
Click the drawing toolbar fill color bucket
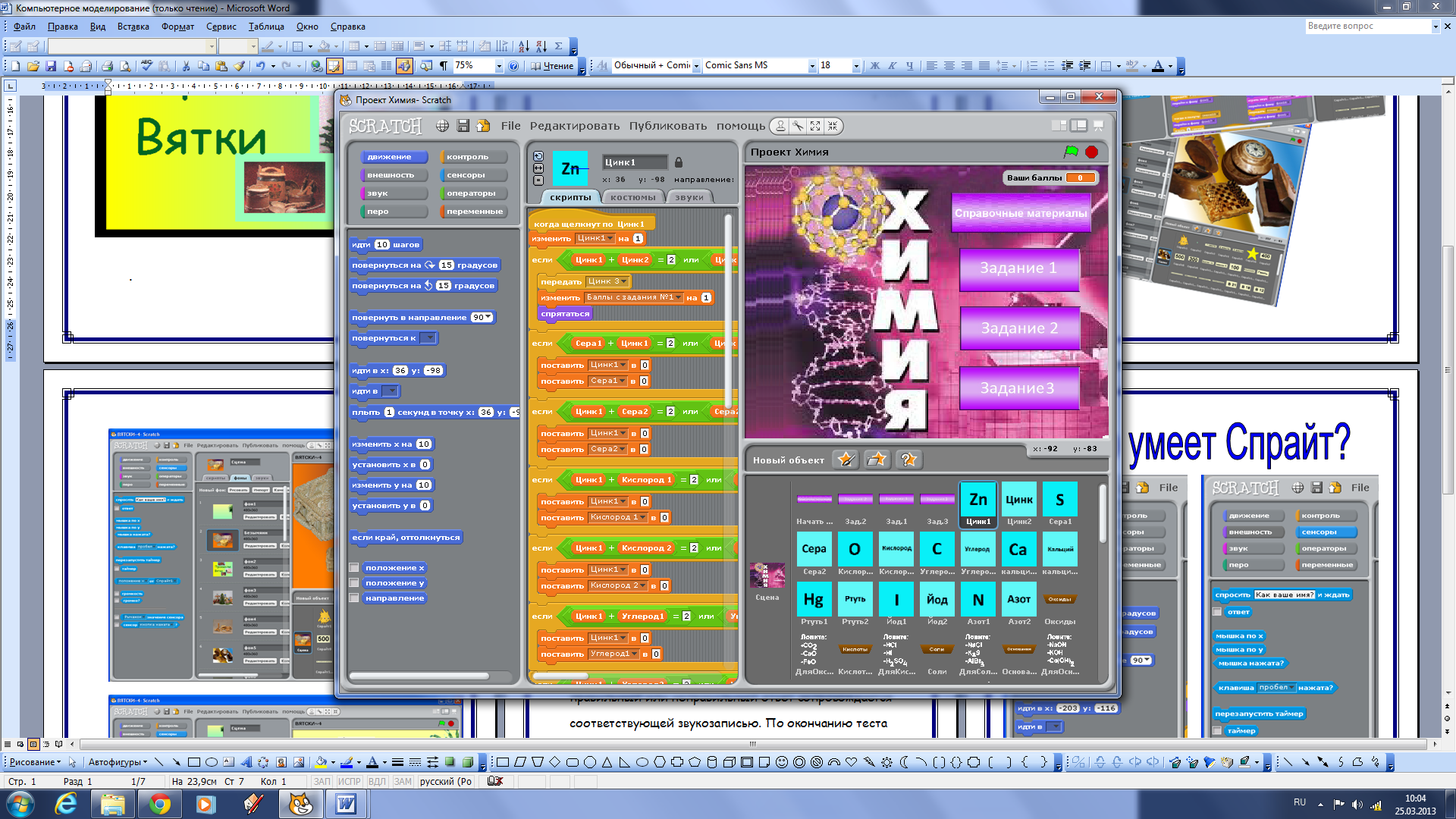pyautogui.click(x=321, y=762)
